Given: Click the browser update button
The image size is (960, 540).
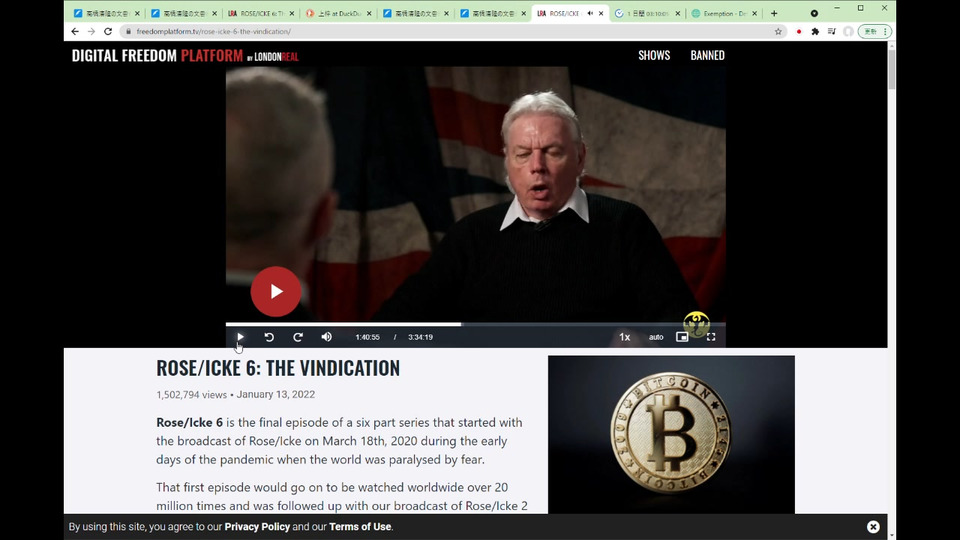Looking at the screenshot, I should 874,31.
